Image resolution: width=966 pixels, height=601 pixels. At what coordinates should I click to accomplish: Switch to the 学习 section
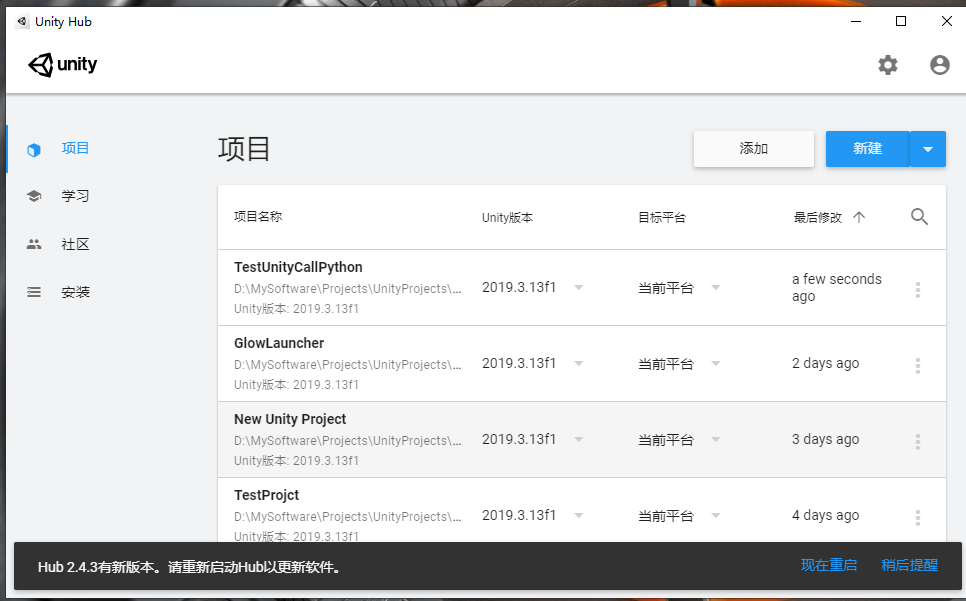click(x=75, y=196)
